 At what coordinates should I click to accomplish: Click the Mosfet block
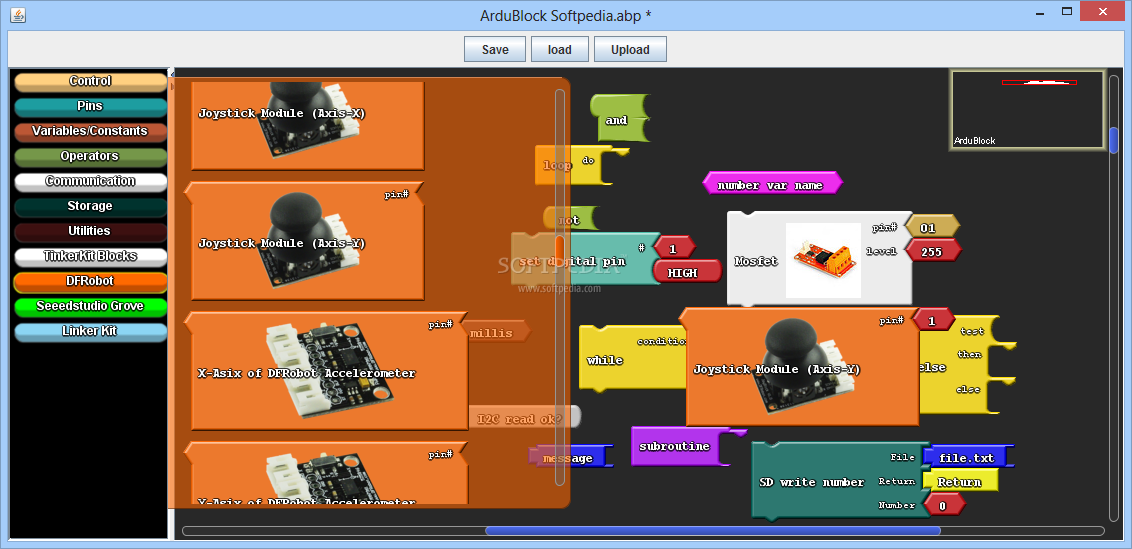point(756,261)
